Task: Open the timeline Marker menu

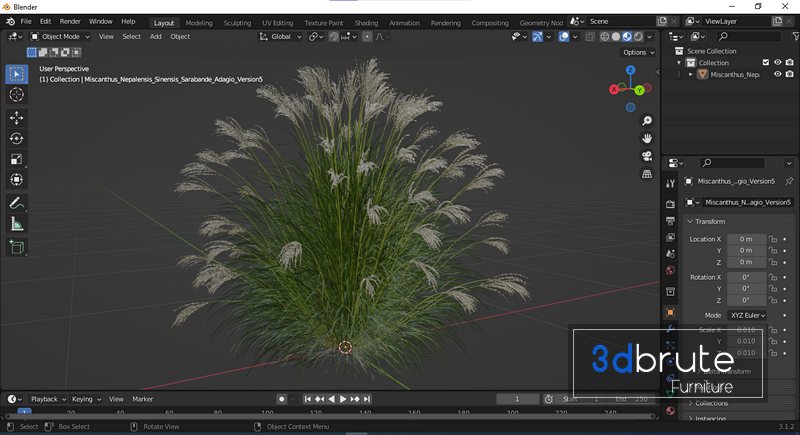Action: tap(143, 399)
